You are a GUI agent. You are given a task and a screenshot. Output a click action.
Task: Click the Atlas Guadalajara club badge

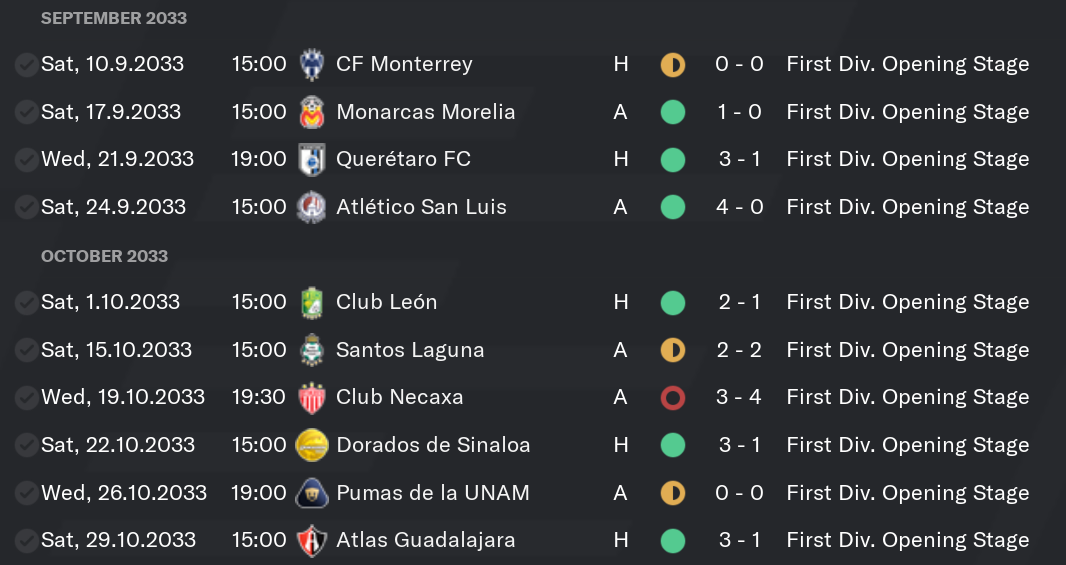pos(312,541)
